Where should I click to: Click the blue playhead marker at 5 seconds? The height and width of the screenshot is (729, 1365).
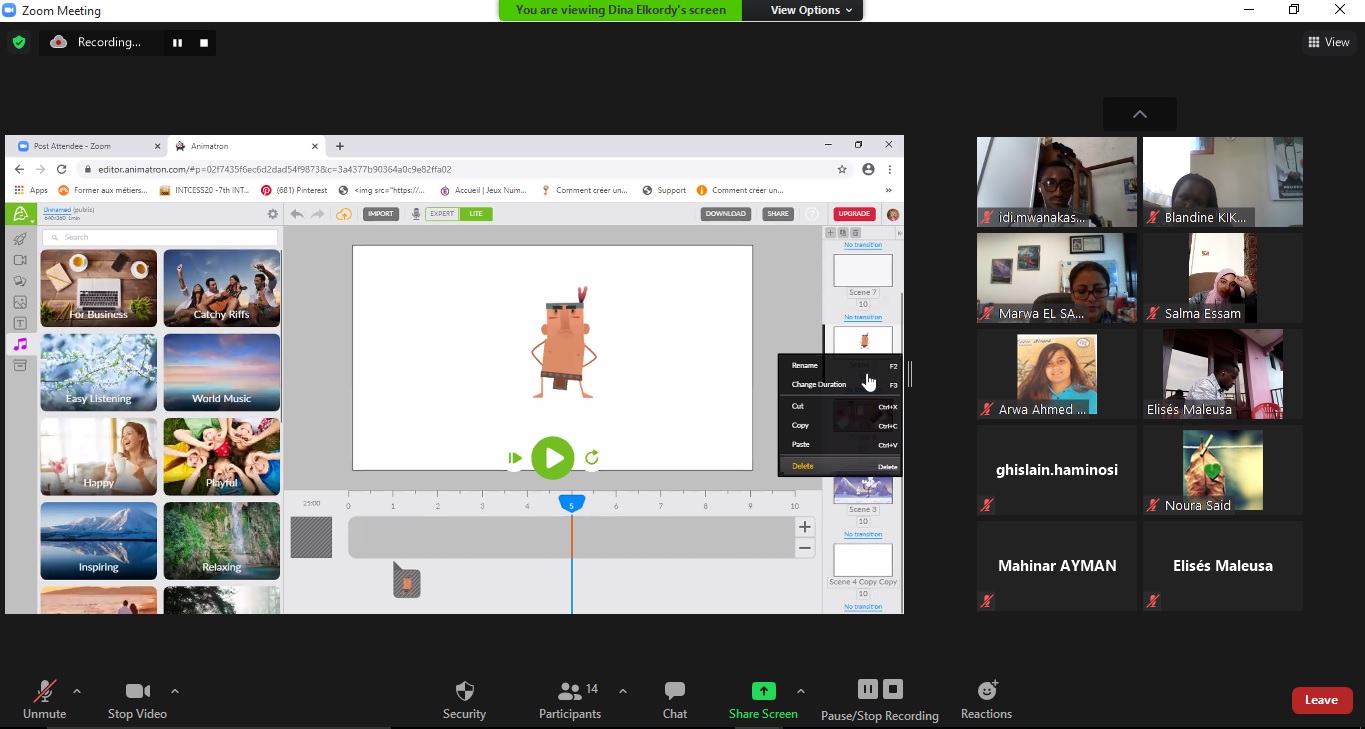(571, 504)
